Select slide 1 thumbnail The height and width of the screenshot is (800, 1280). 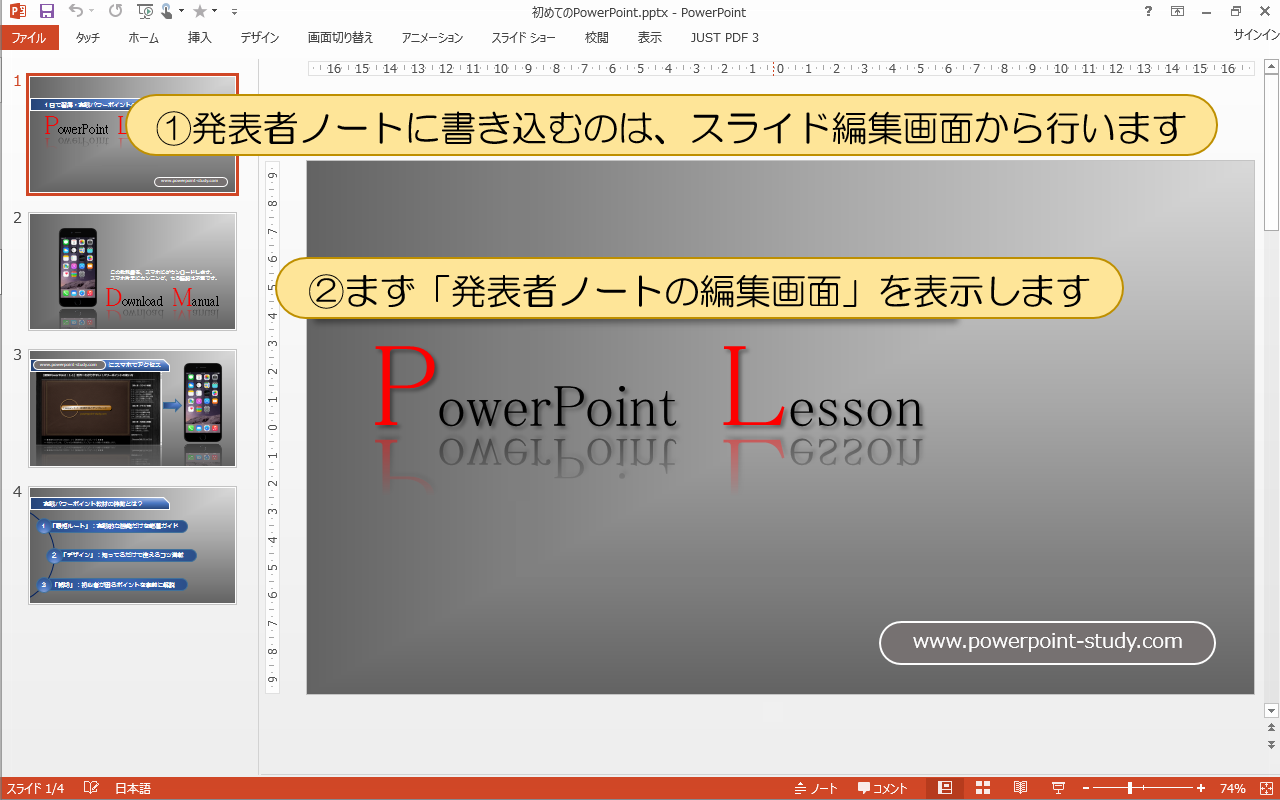(x=133, y=134)
